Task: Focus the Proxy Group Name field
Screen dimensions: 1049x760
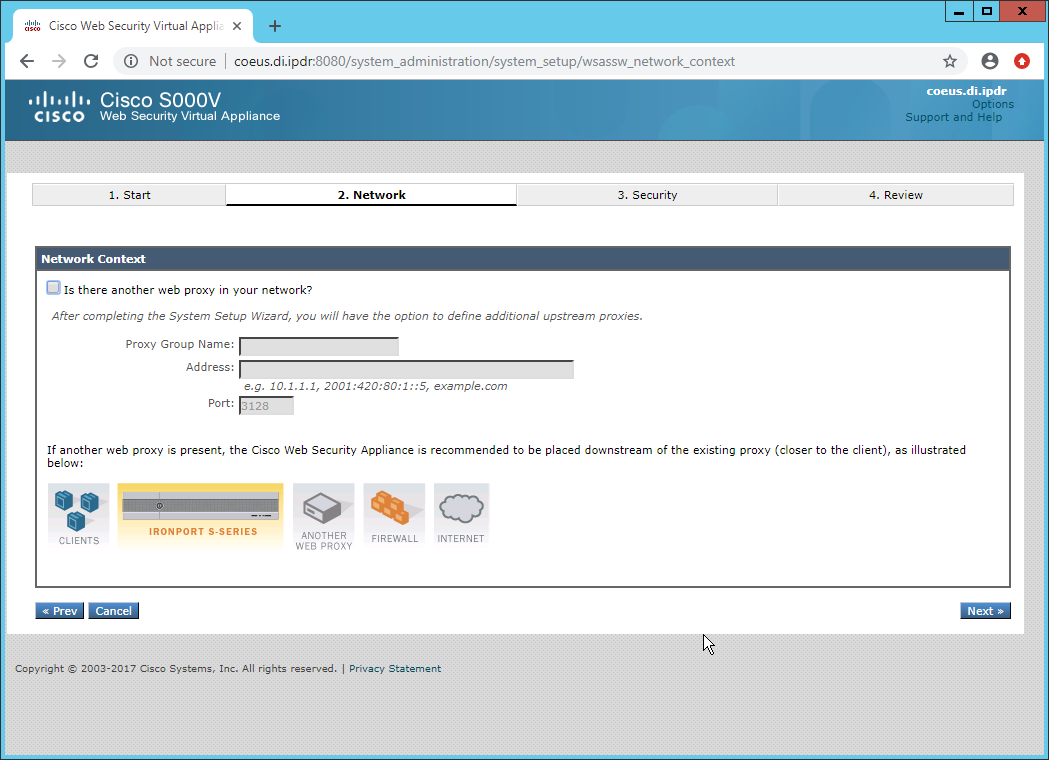Action: (319, 347)
